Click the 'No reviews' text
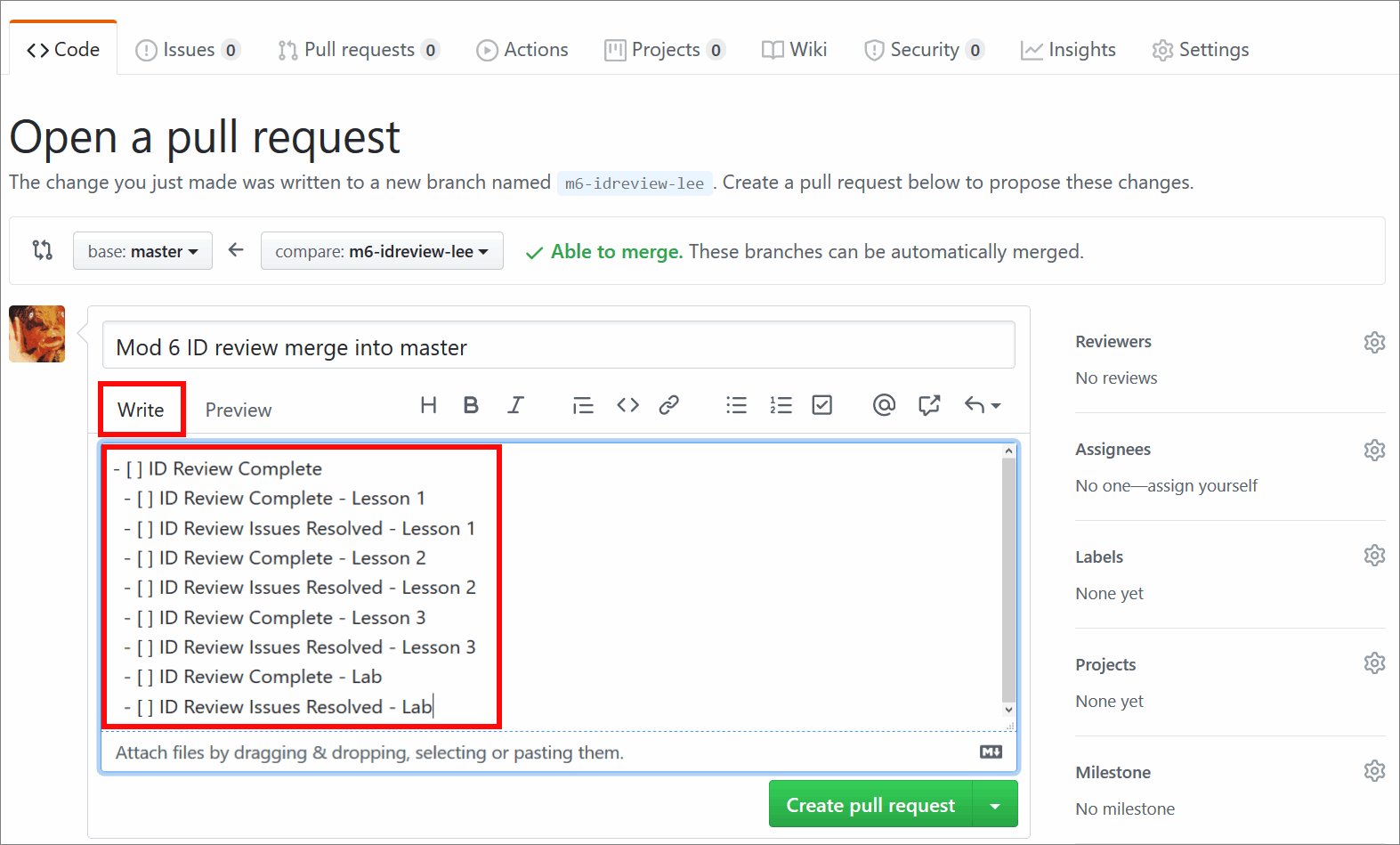The height and width of the screenshot is (845, 1400). tap(1116, 378)
